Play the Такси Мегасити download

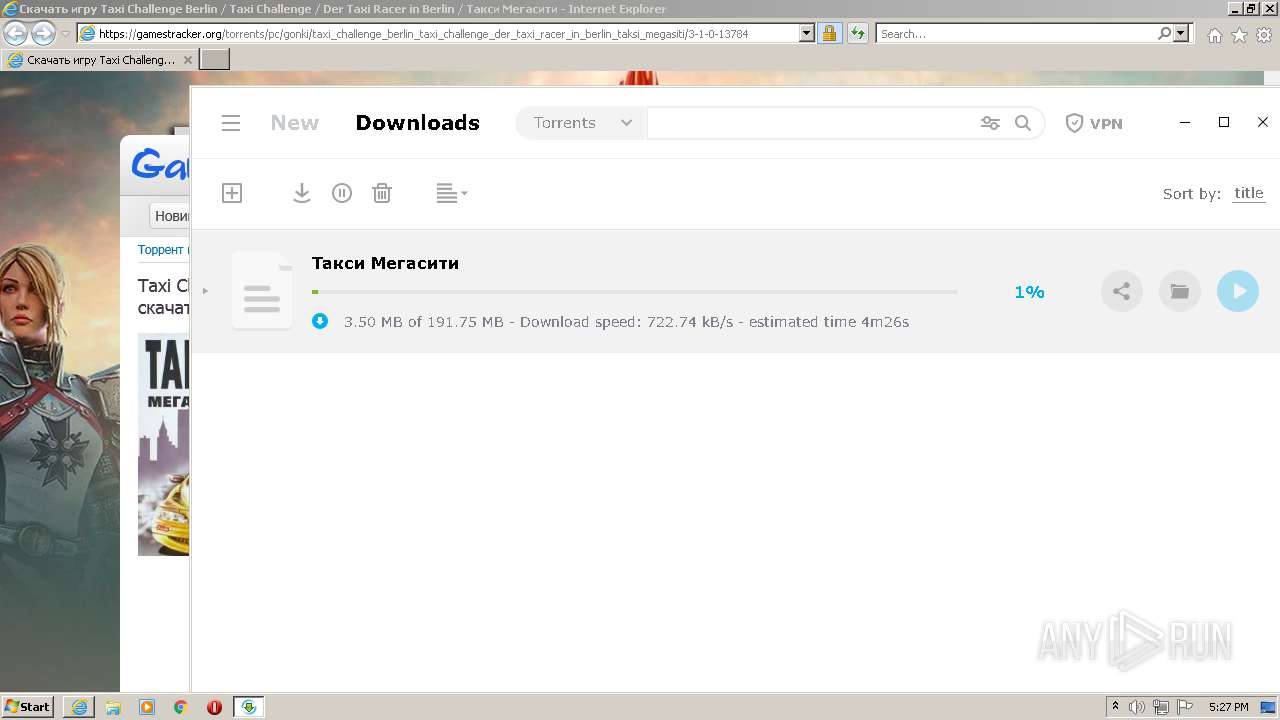[1238, 291]
